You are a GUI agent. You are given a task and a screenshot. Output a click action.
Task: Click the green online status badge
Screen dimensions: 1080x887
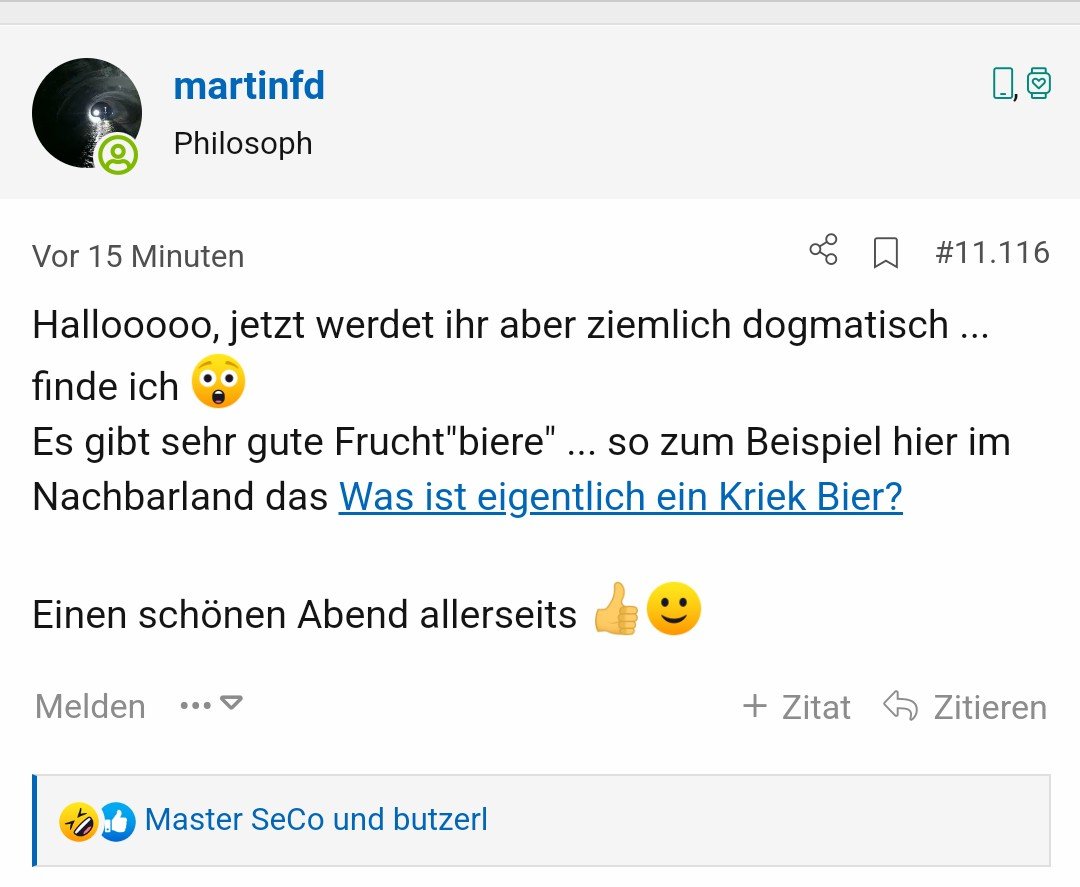(118, 154)
